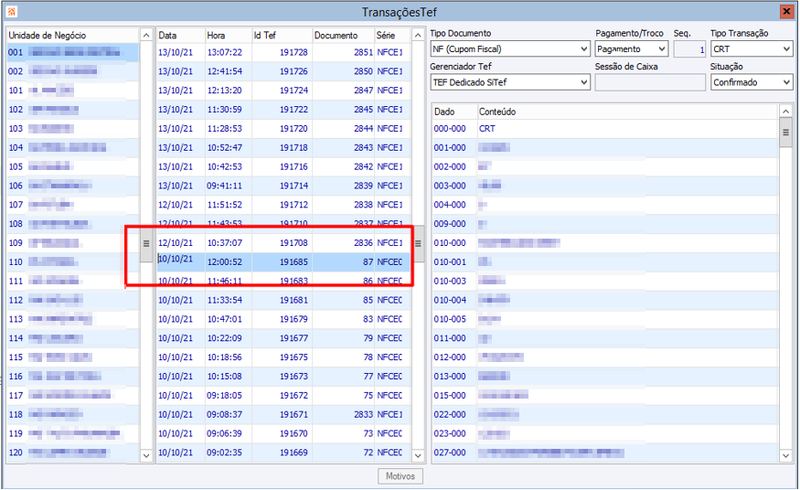The image size is (800, 490).
Task: Select data row 027-000 in Dado list
Action: (x=605, y=452)
